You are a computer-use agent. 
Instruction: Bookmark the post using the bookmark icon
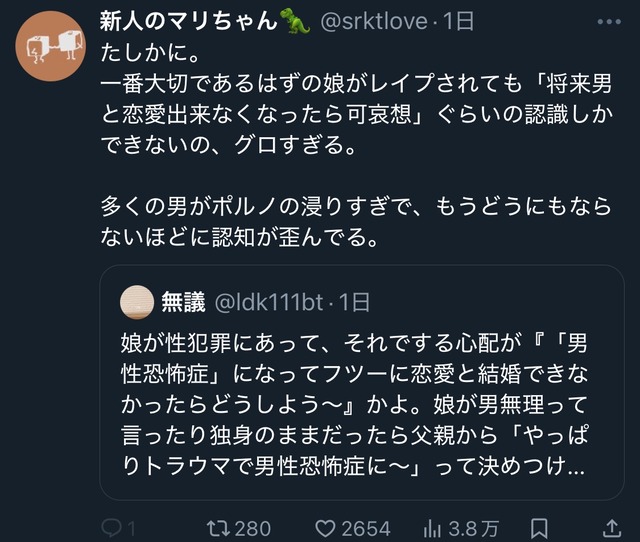pos(538,527)
